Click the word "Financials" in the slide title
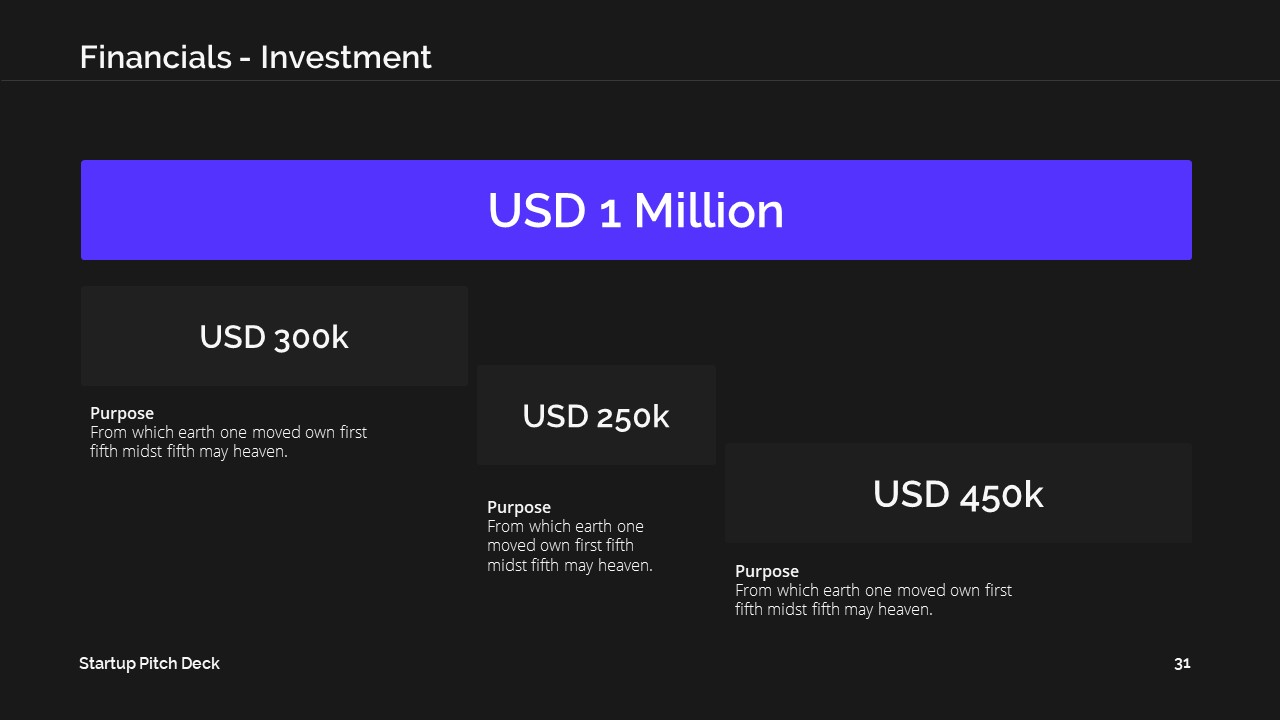Screen dimensions: 1280x720 [155, 57]
